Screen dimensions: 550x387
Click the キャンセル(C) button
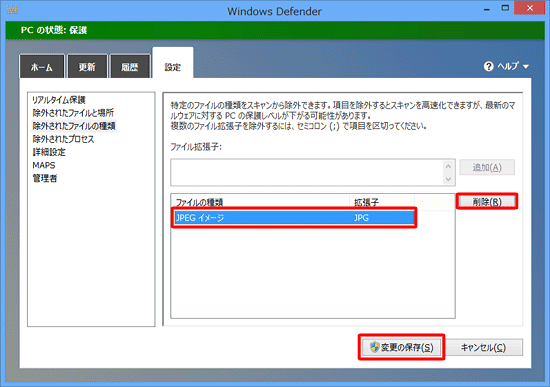pos(483,347)
